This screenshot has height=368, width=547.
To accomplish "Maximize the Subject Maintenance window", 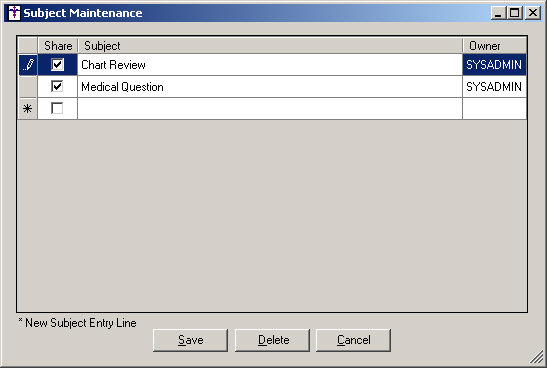I will [x=515, y=13].
